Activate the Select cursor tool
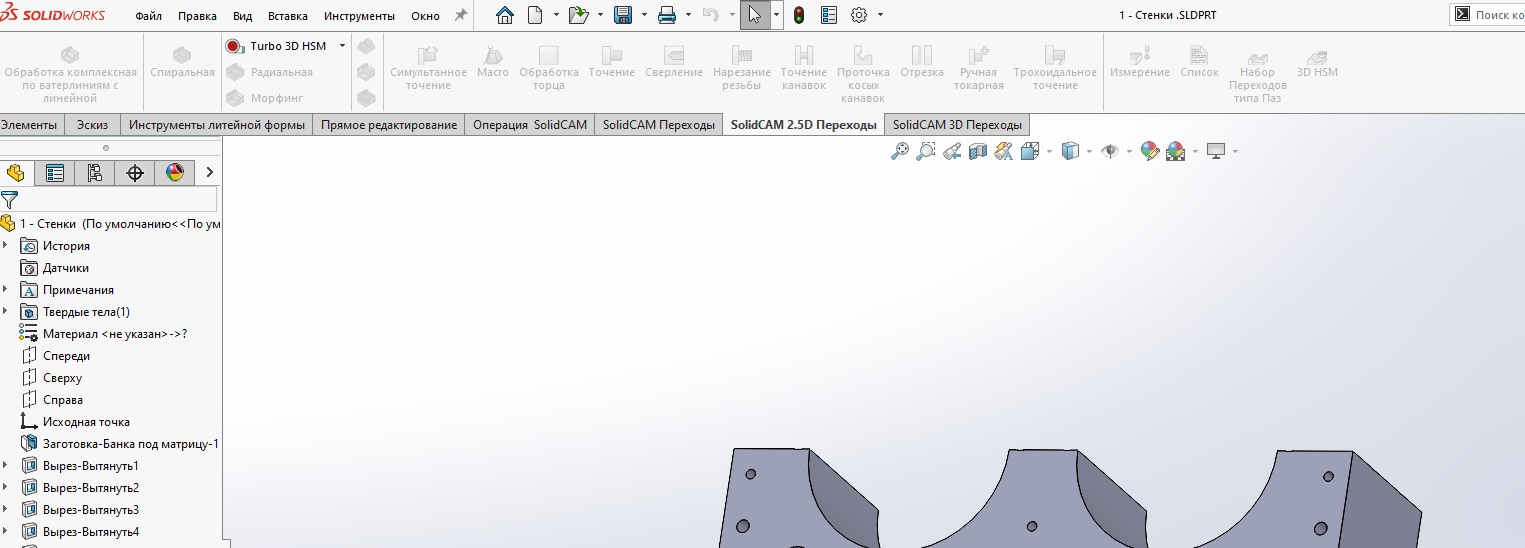The height and width of the screenshot is (548, 1525). pos(755,15)
